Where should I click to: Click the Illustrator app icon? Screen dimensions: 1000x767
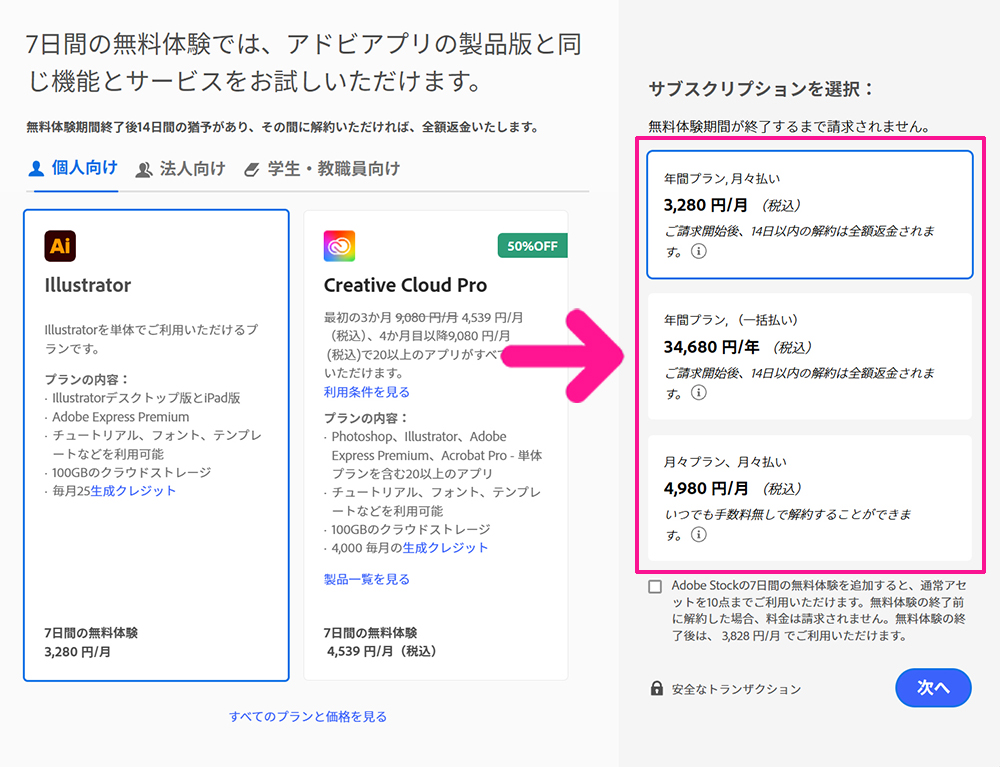[x=60, y=245]
